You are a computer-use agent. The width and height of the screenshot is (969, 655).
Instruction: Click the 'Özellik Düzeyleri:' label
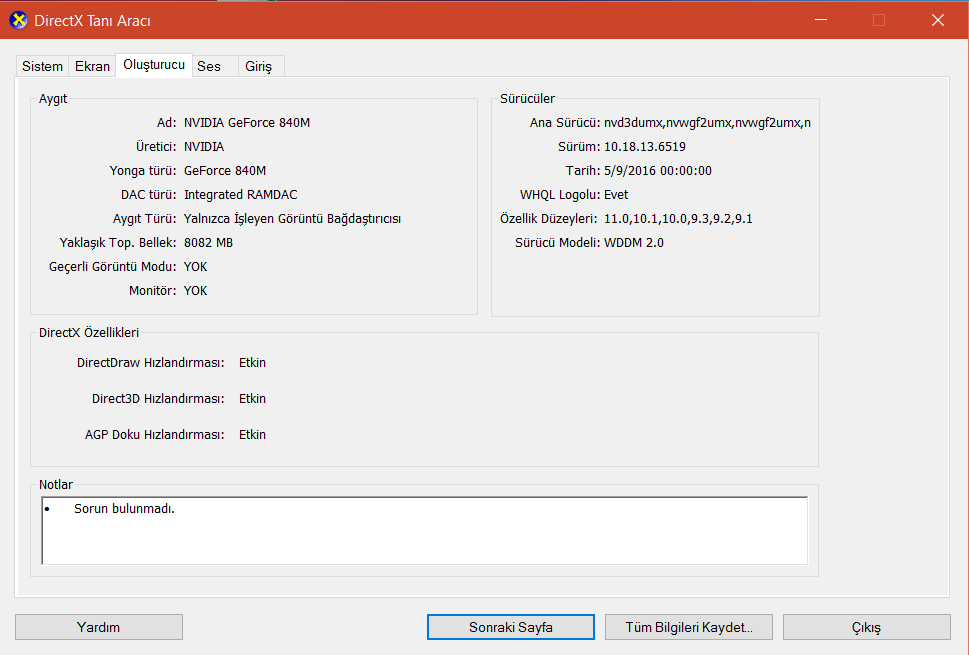(x=548, y=219)
